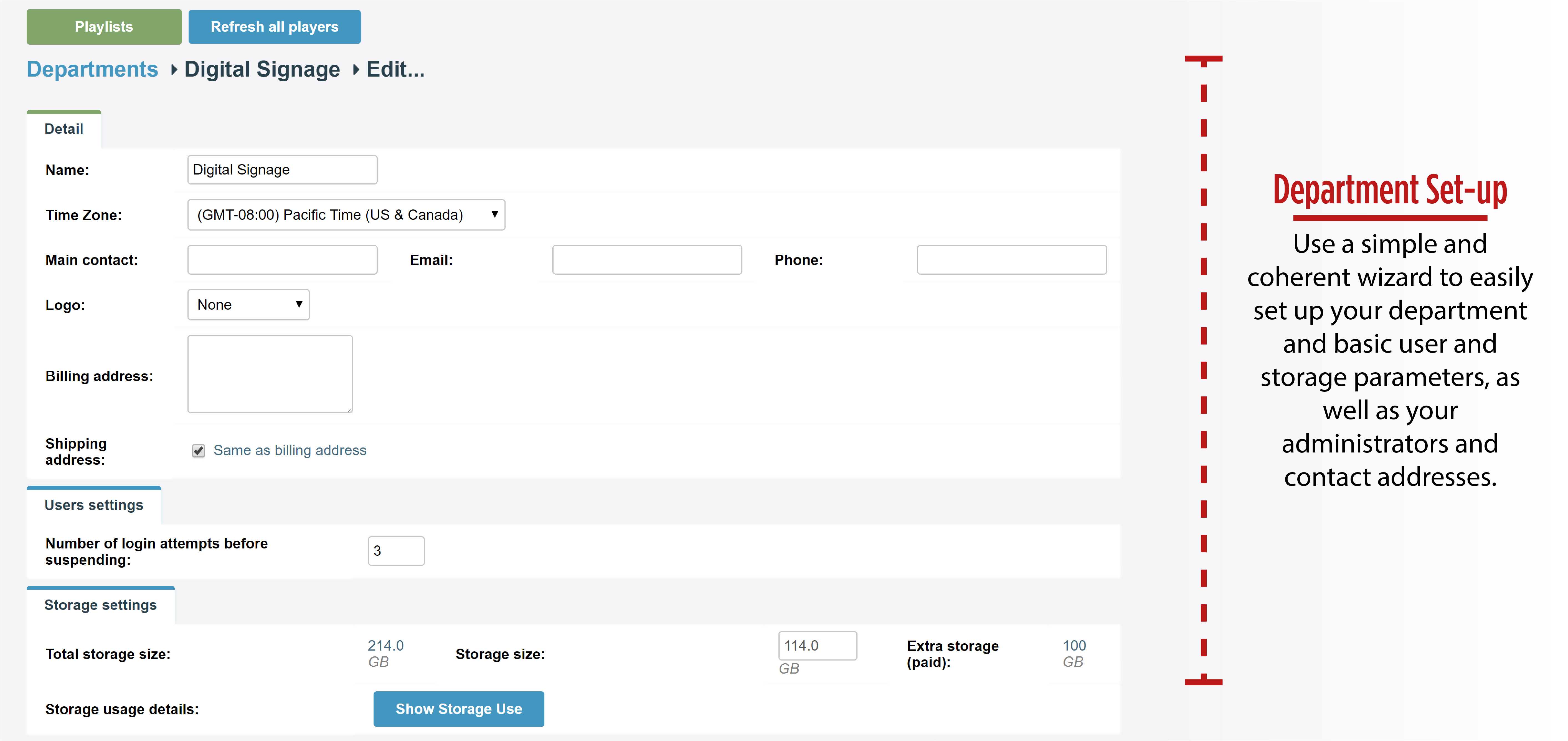1568x741 pixels.
Task: Click Refresh all players button
Action: pyautogui.click(x=275, y=27)
